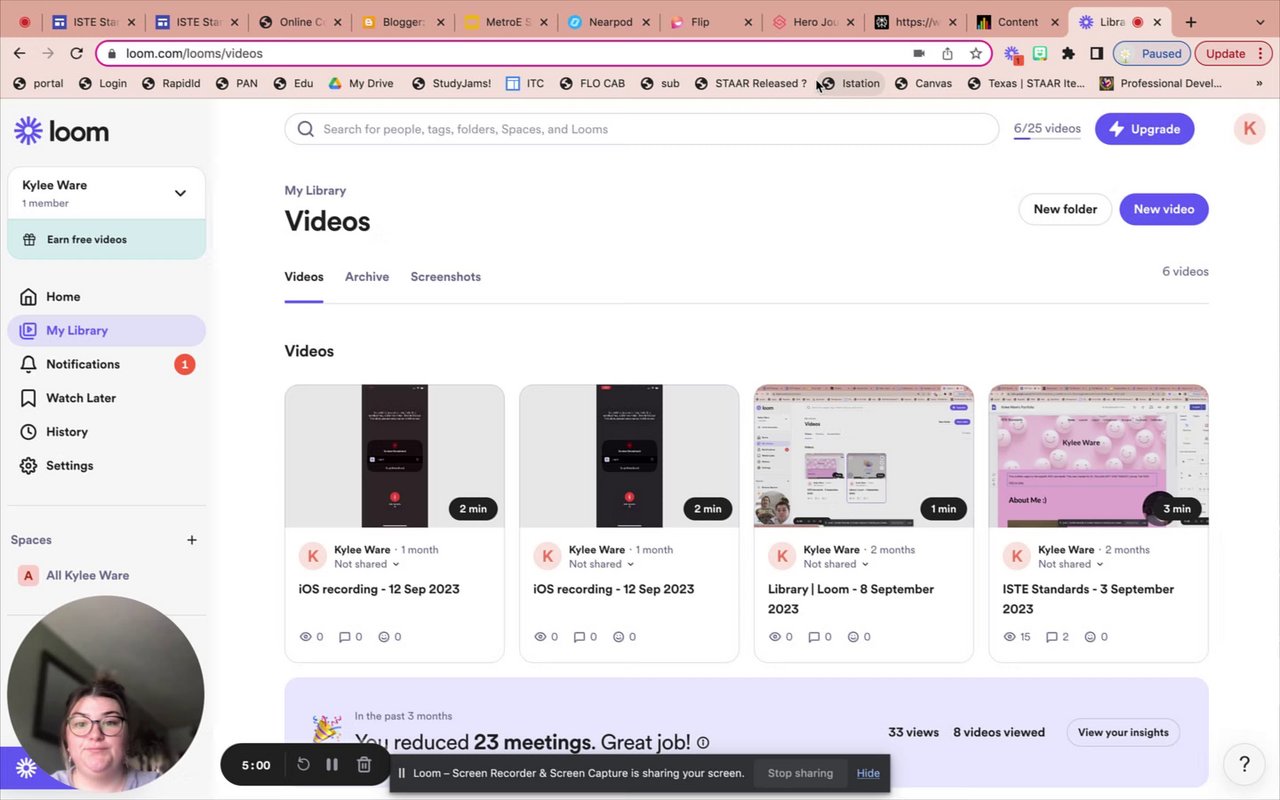The height and width of the screenshot is (800, 1280).
Task: Switch to the Nearpod browser tab
Action: pyautogui.click(x=610, y=22)
